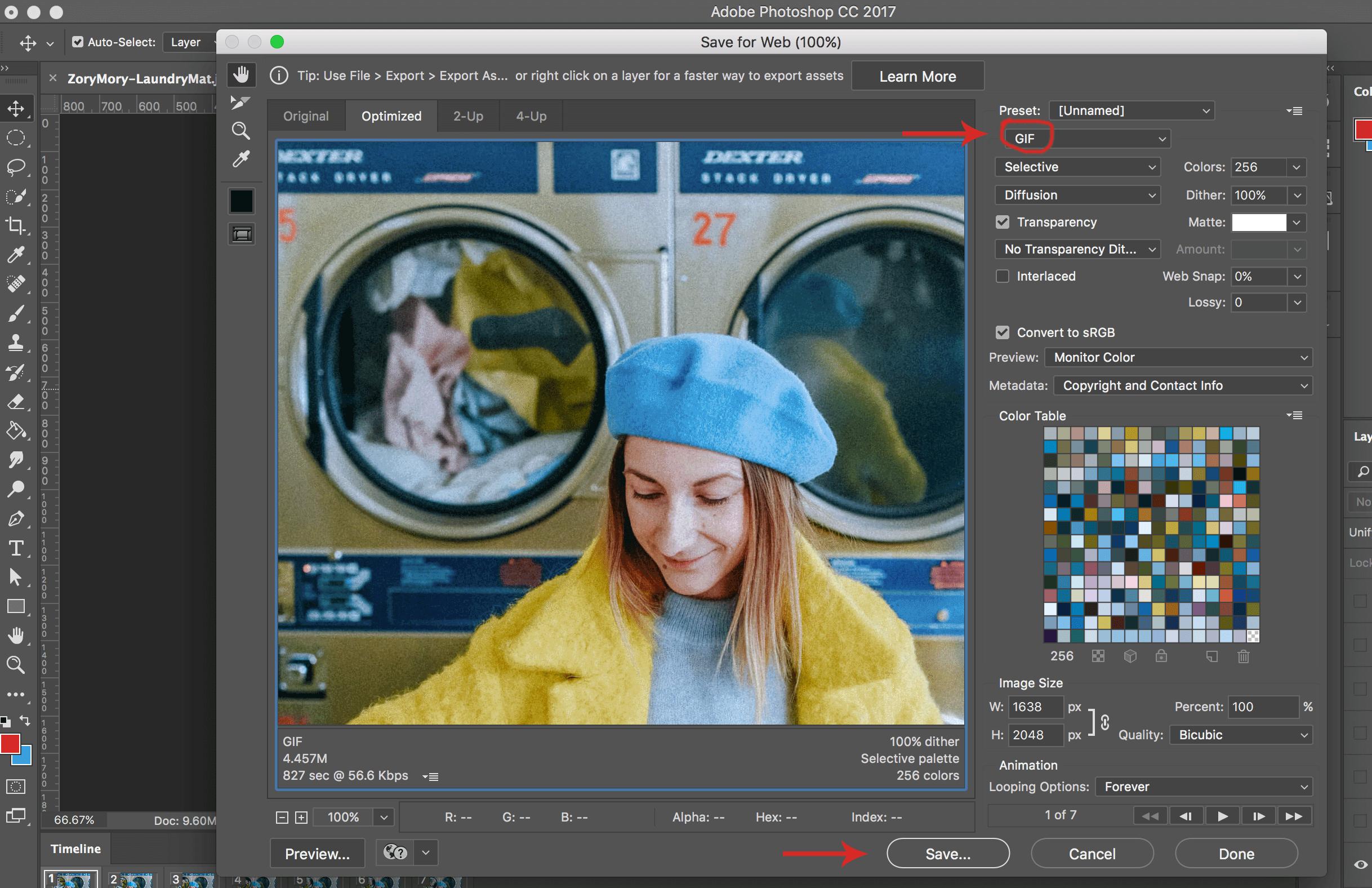Image resolution: width=1372 pixels, height=888 pixels.
Task: Open the No Transparency Dither dropdown
Action: click(1077, 249)
